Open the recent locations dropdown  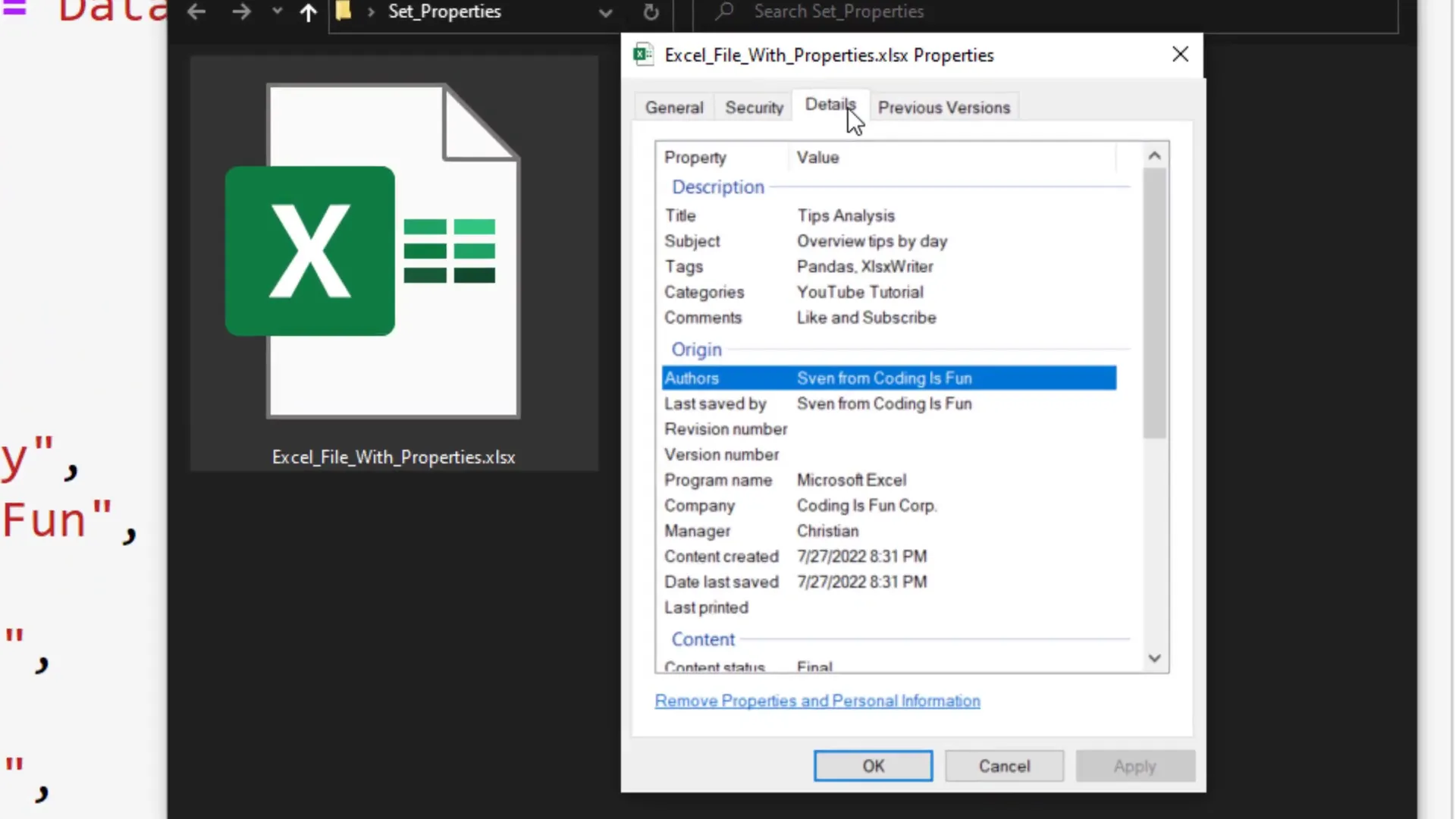point(276,11)
